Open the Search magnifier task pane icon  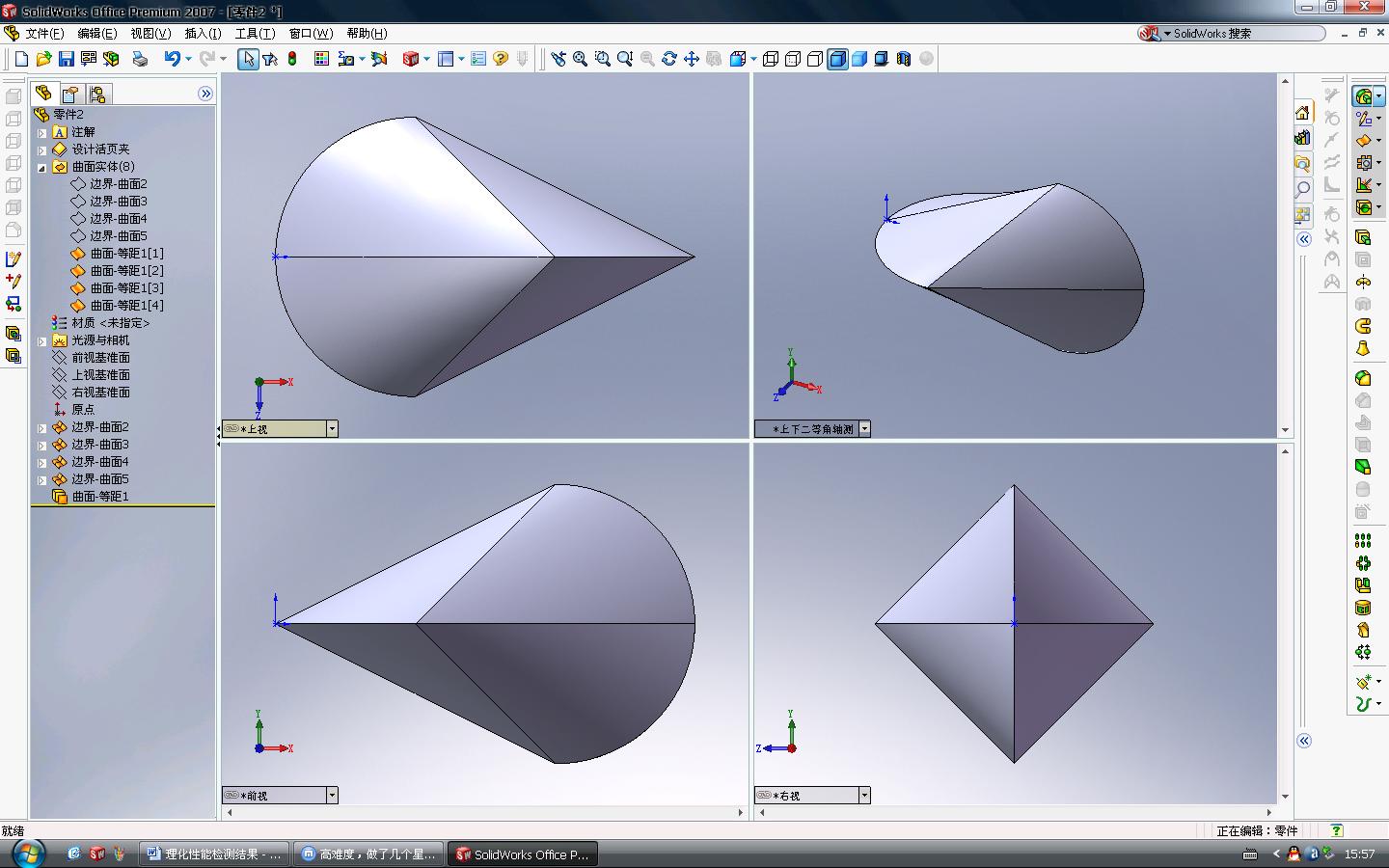pyautogui.click(x=1303, y=189)
